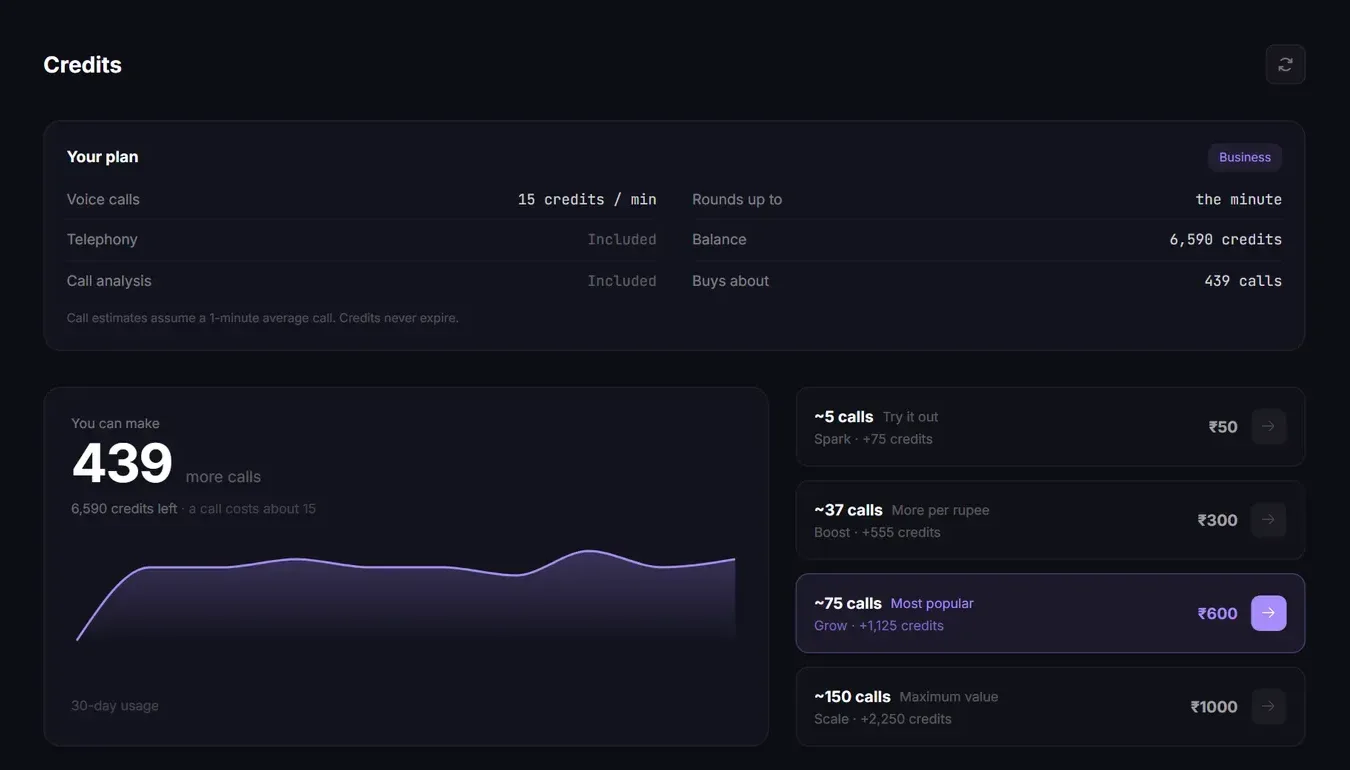Click the large "439" number
The height and width of the screenshot is (770, 1350).
coord(122,464)
